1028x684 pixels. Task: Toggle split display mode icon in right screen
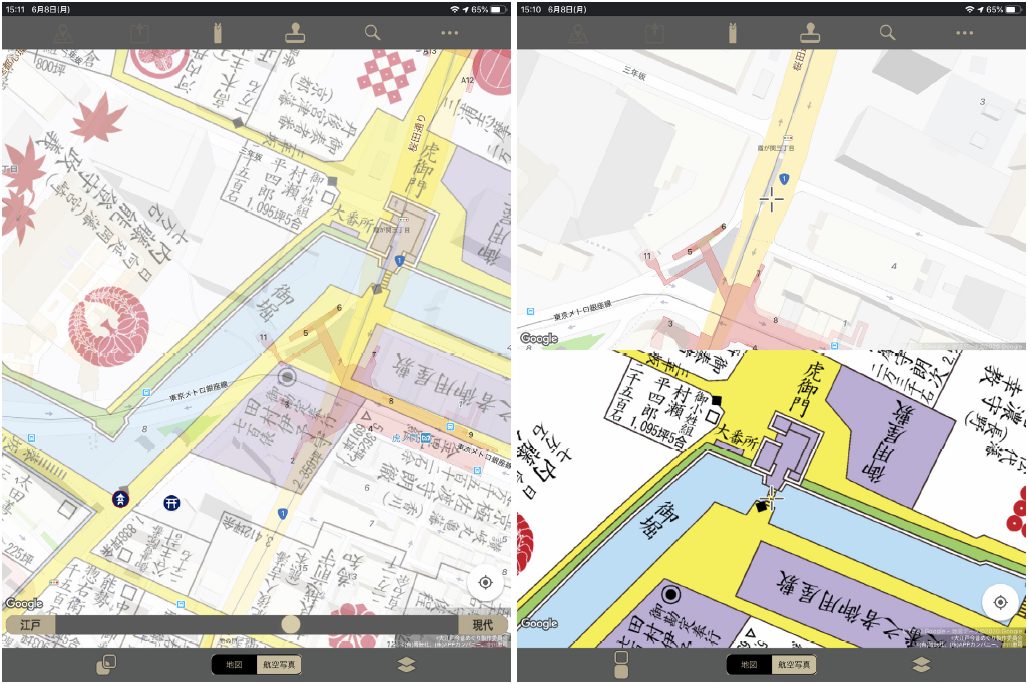(x=621, y=665)
